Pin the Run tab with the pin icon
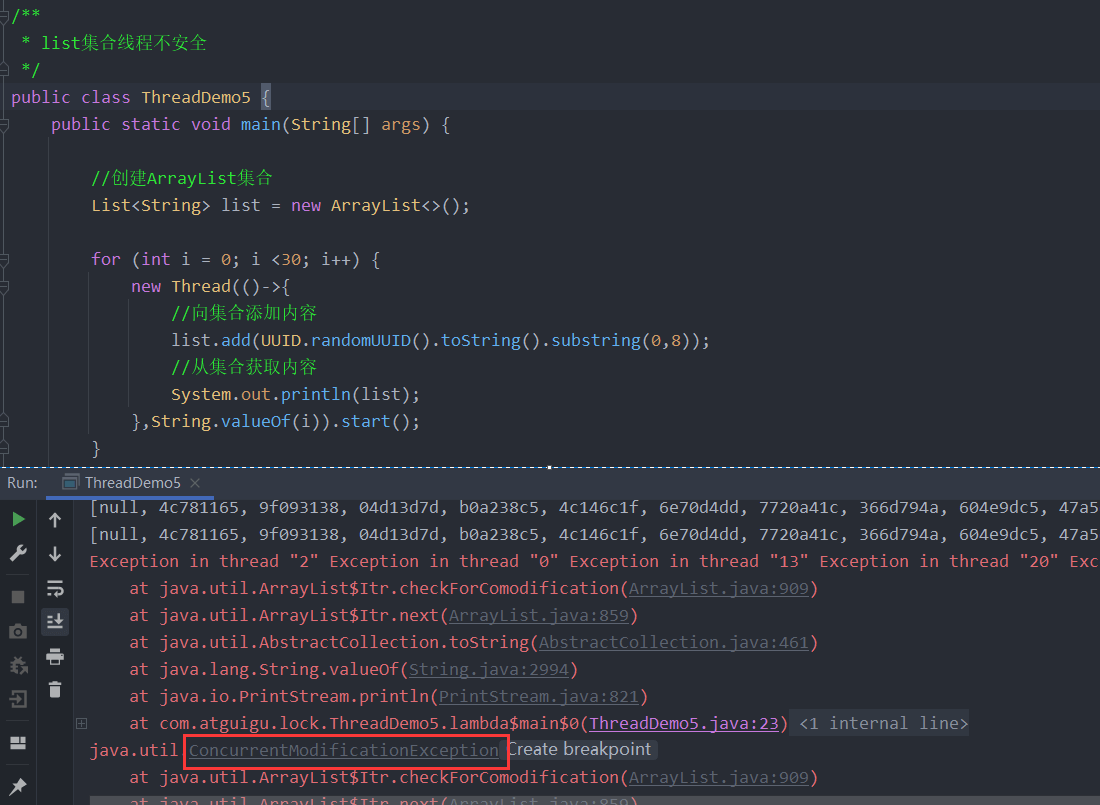This screenshot has width=1100, height=805. [x=19, y=786]
